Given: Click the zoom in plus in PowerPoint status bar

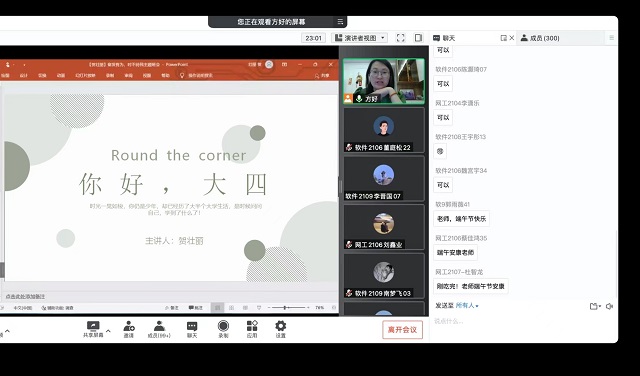Looking at the screenshot, I should [x=308, y=307].
